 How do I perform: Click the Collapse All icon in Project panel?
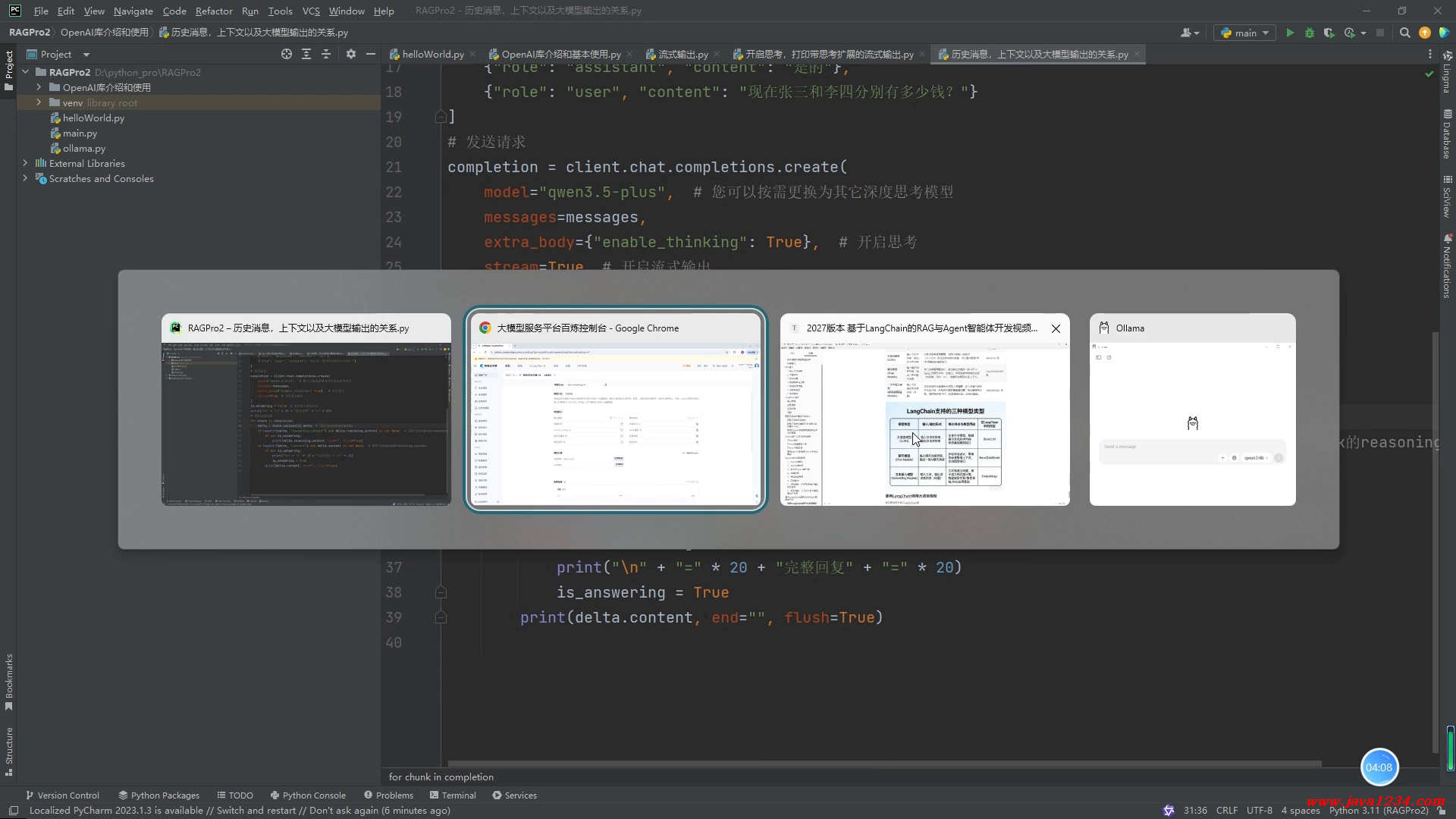click(x=326, y=54)
